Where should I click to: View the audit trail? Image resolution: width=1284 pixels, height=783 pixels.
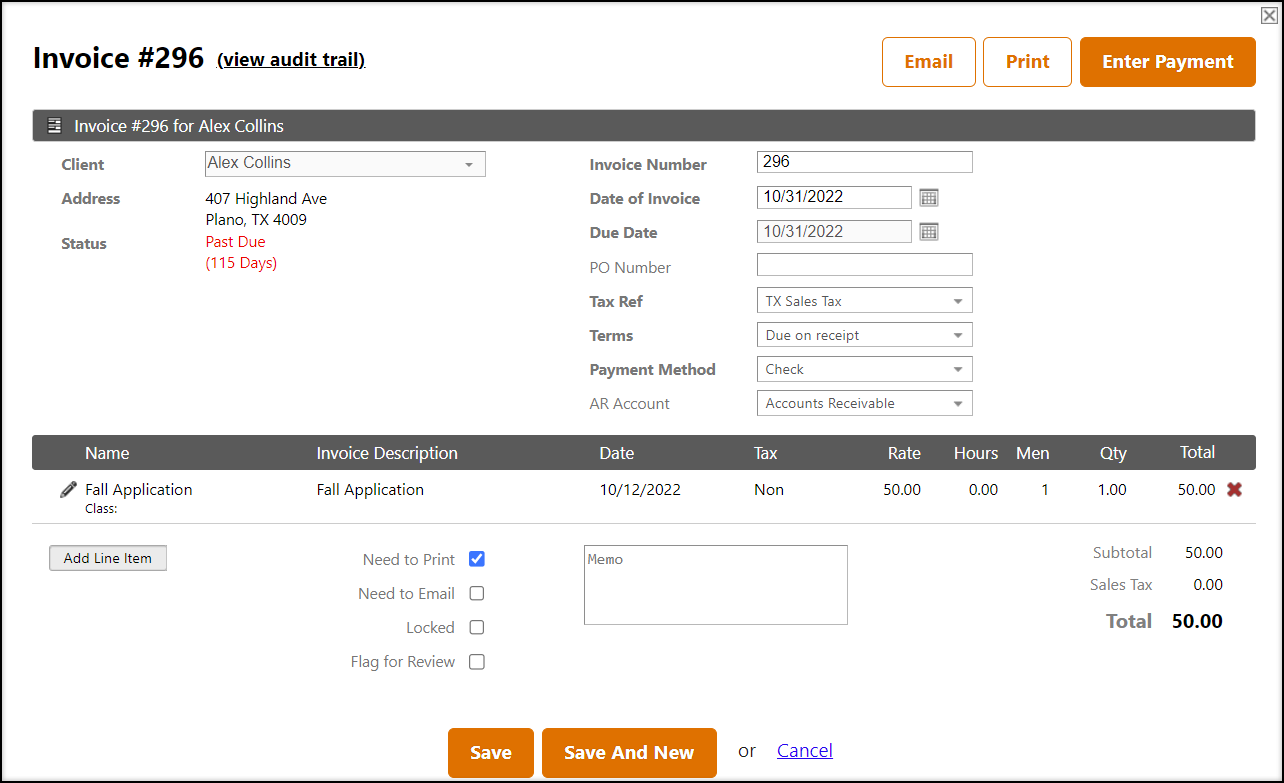290,59
